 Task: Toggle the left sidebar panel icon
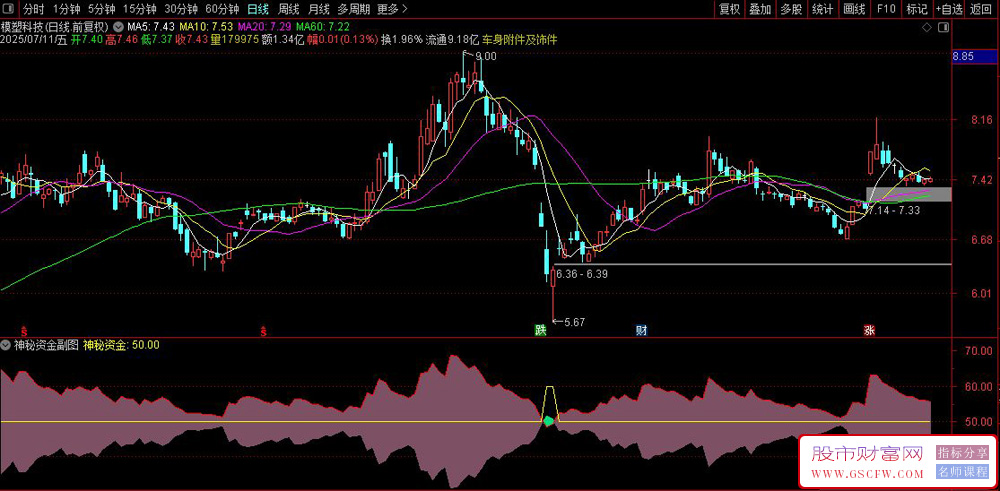tap(9, 9)
